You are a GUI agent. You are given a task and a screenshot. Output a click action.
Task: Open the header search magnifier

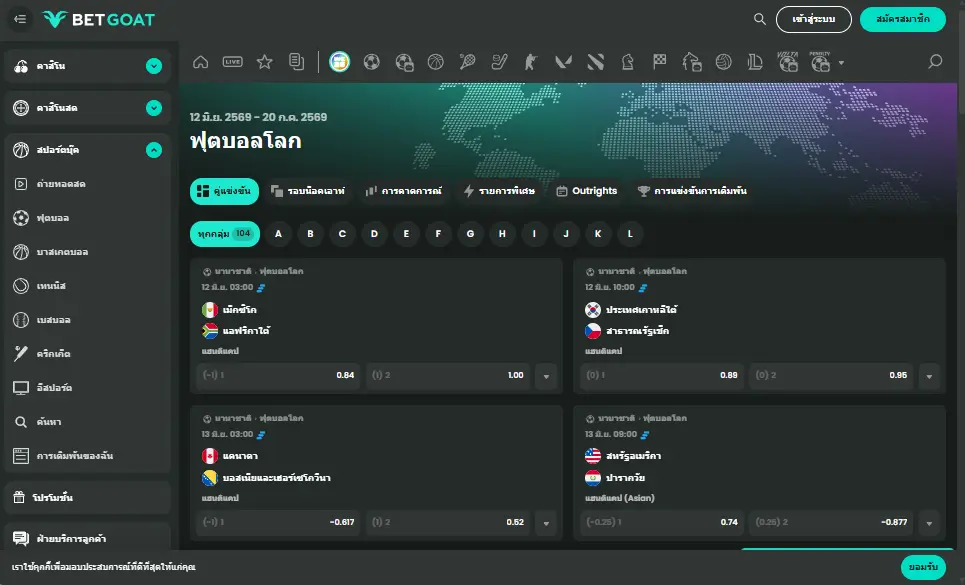click(760, 19)
